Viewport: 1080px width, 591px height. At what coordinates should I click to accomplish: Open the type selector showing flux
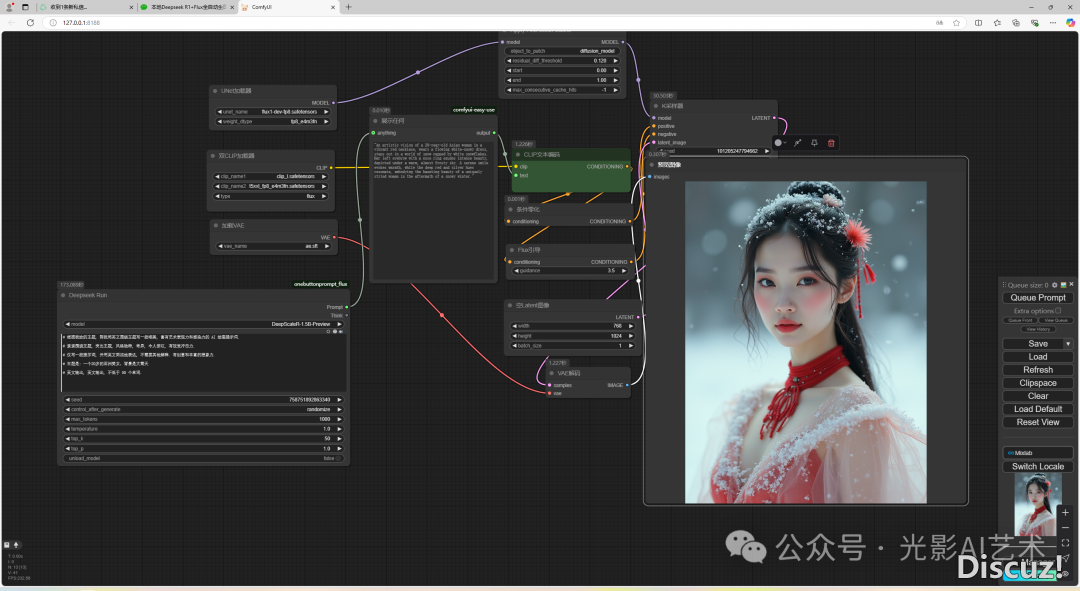pyautogui.click(x=271, y=196)
